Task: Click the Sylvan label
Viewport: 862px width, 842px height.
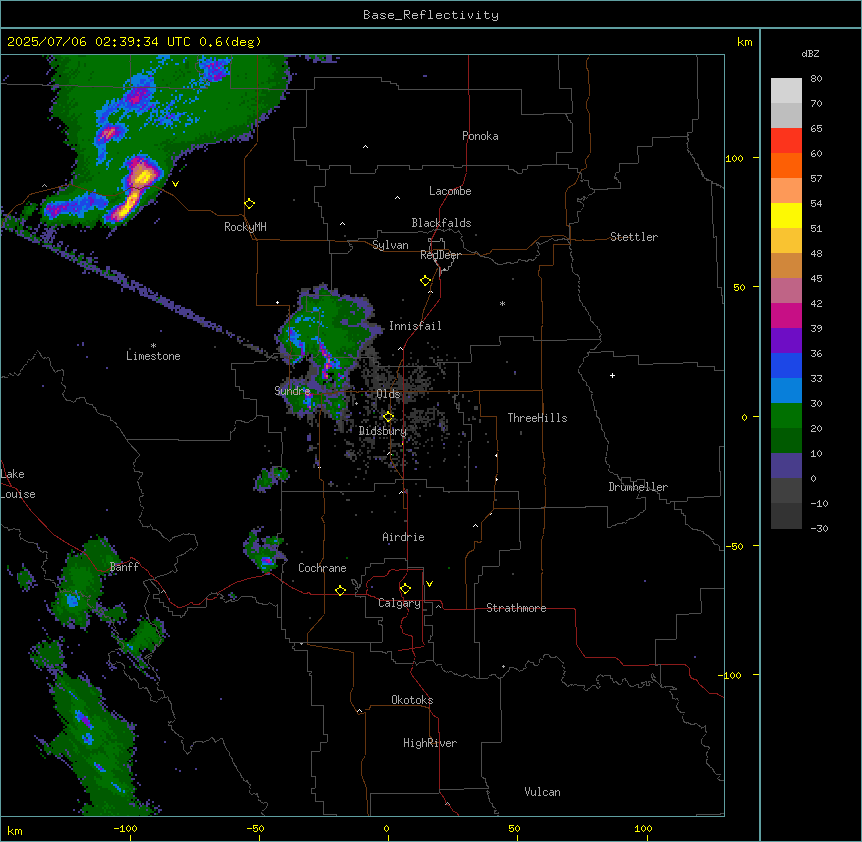Action: point(390,245)
